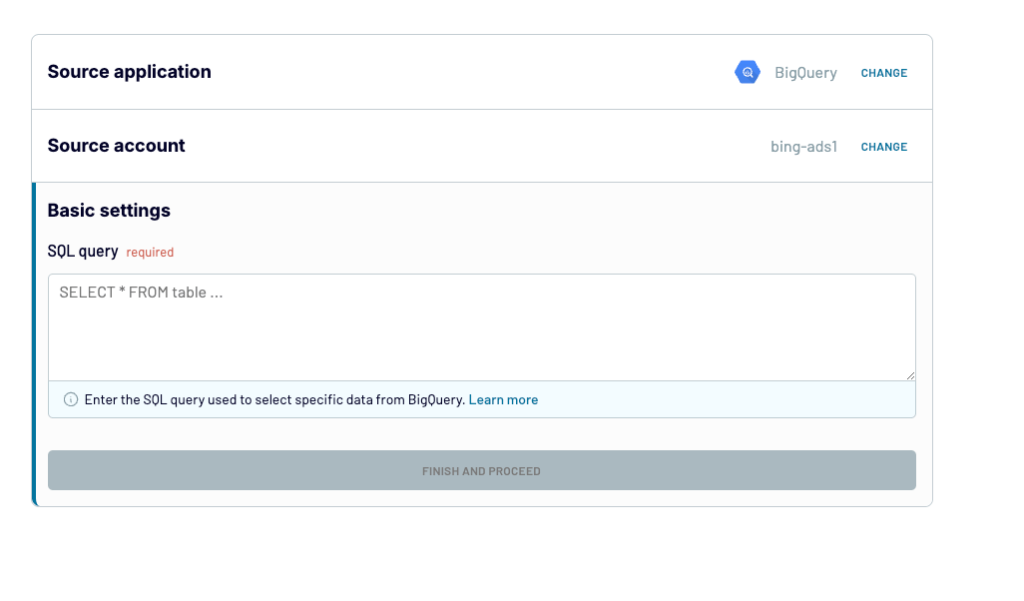1024x601 pixels.
Task: Change the bing-ads1 source account
Action: pos(884,147)
